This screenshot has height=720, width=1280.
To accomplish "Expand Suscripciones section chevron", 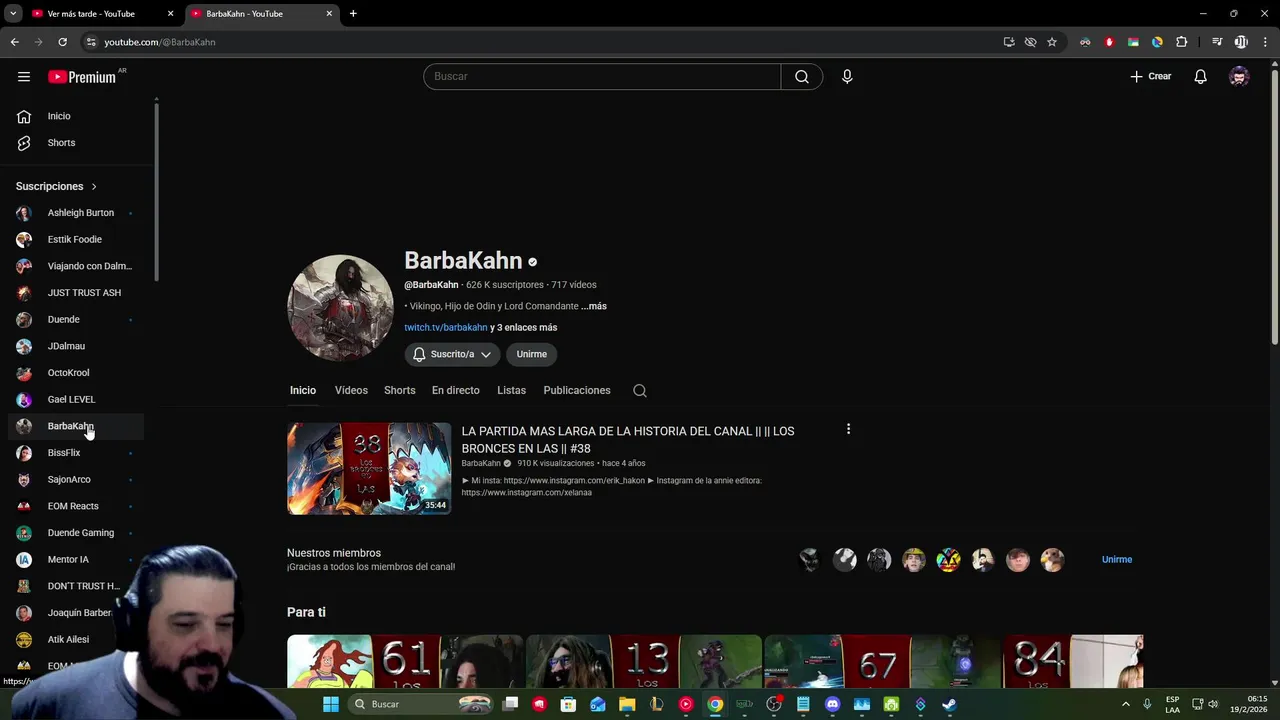I will click(x=94, y=187).
